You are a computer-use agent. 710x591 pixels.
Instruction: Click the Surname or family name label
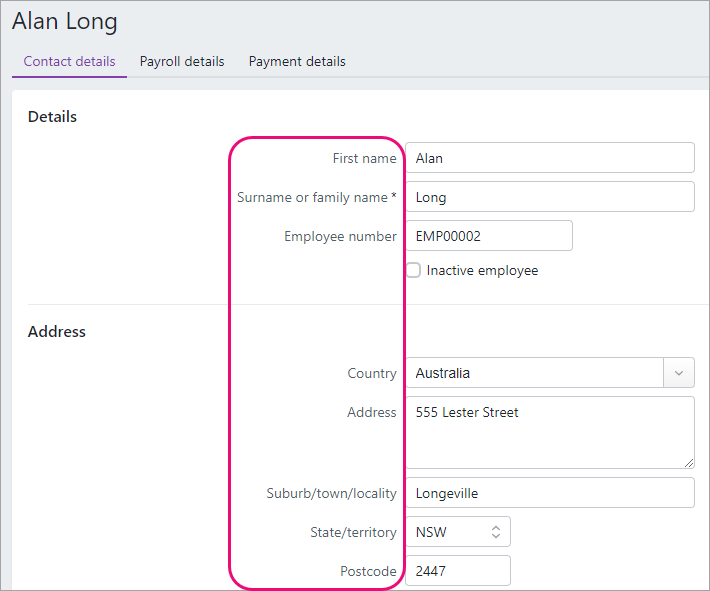(x=316, y=197)
